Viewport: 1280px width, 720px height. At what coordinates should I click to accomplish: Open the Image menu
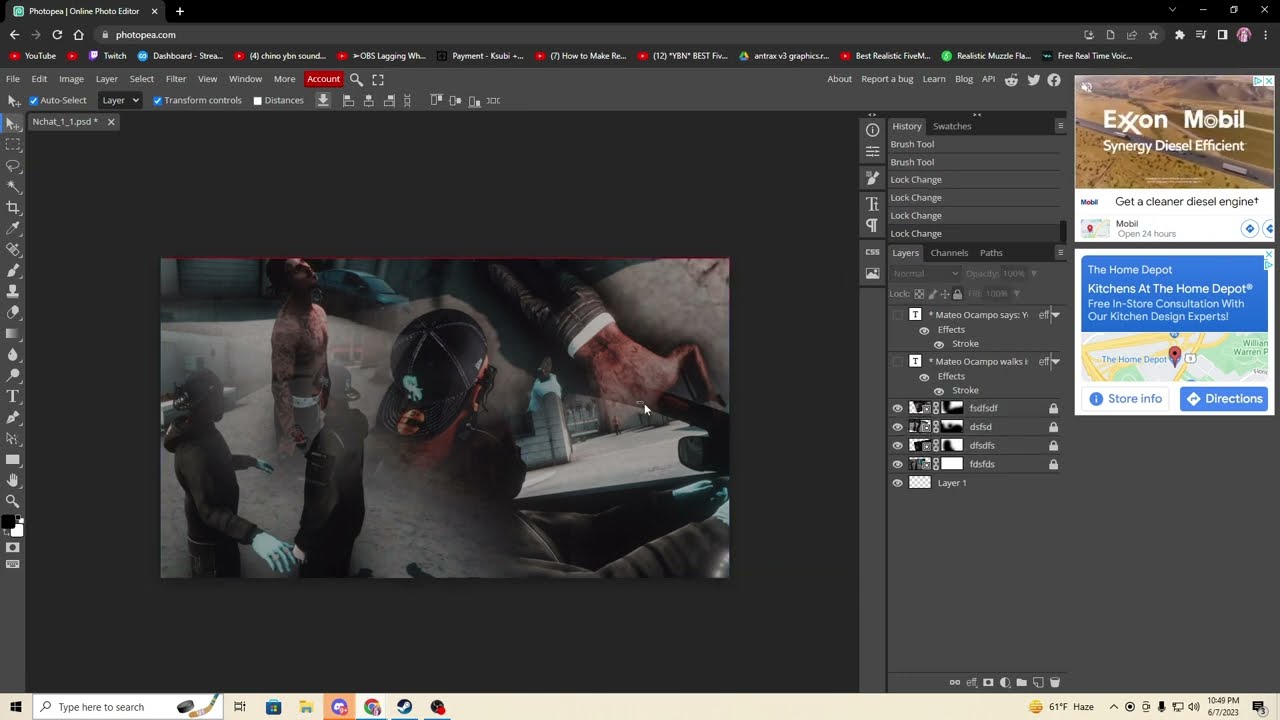71,79
